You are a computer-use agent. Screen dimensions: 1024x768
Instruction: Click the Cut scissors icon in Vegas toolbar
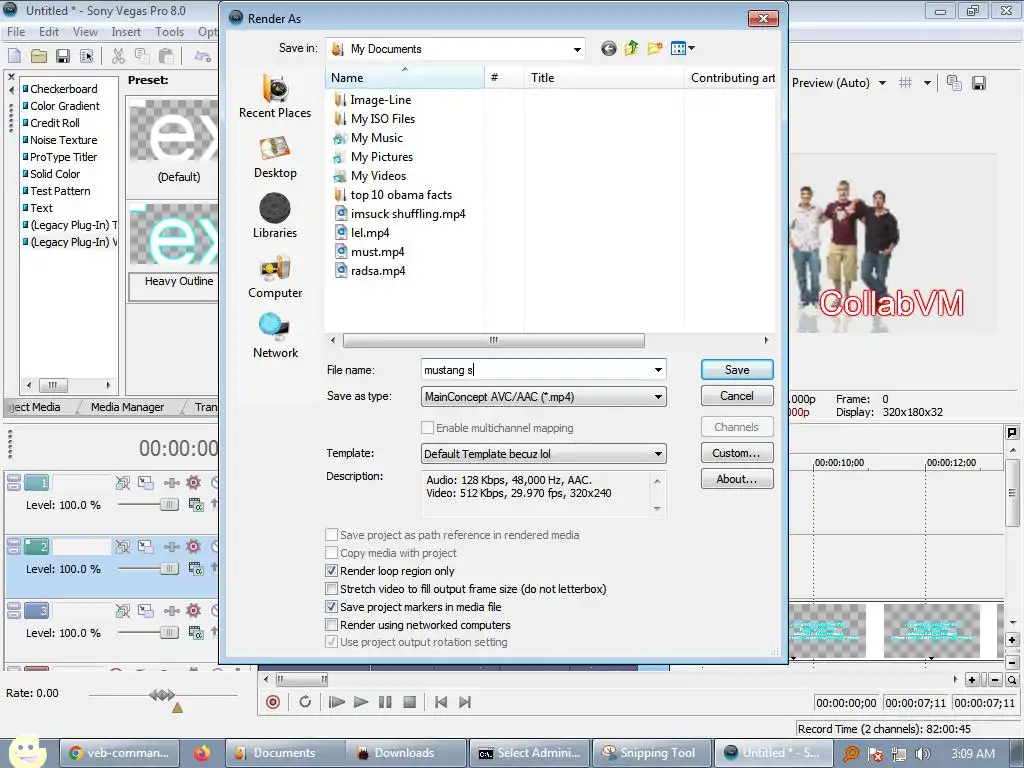tap(118, 56)
